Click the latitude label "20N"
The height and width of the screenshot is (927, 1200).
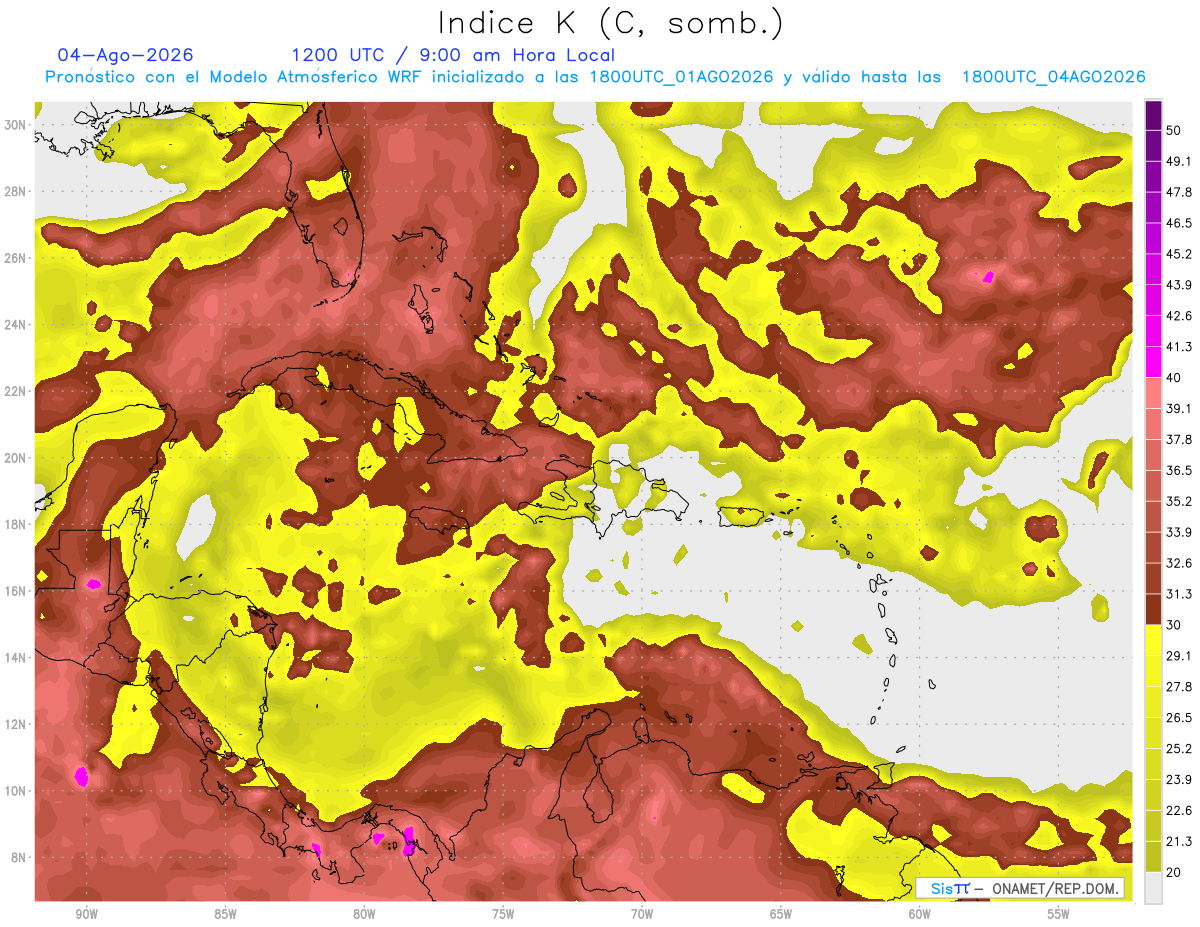pyautogui.click(x=15, y=458)
